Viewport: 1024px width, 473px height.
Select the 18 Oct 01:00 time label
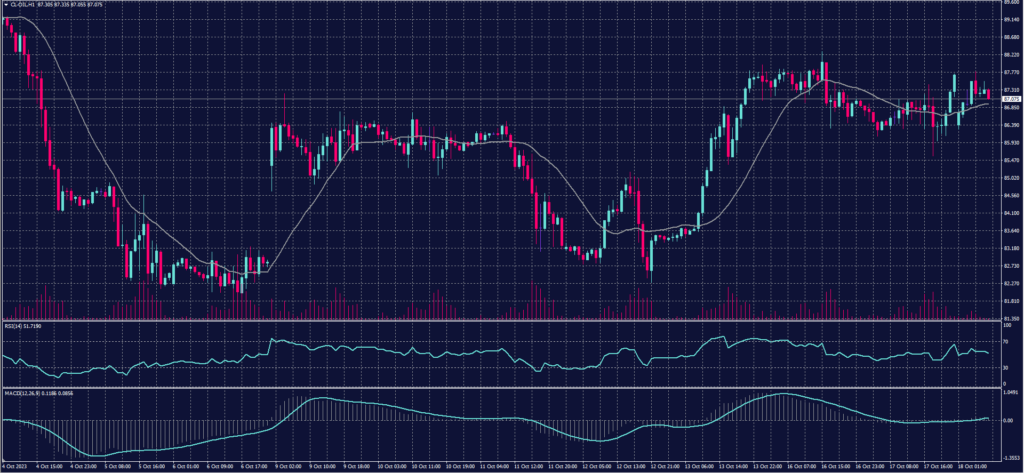(972, 466)
